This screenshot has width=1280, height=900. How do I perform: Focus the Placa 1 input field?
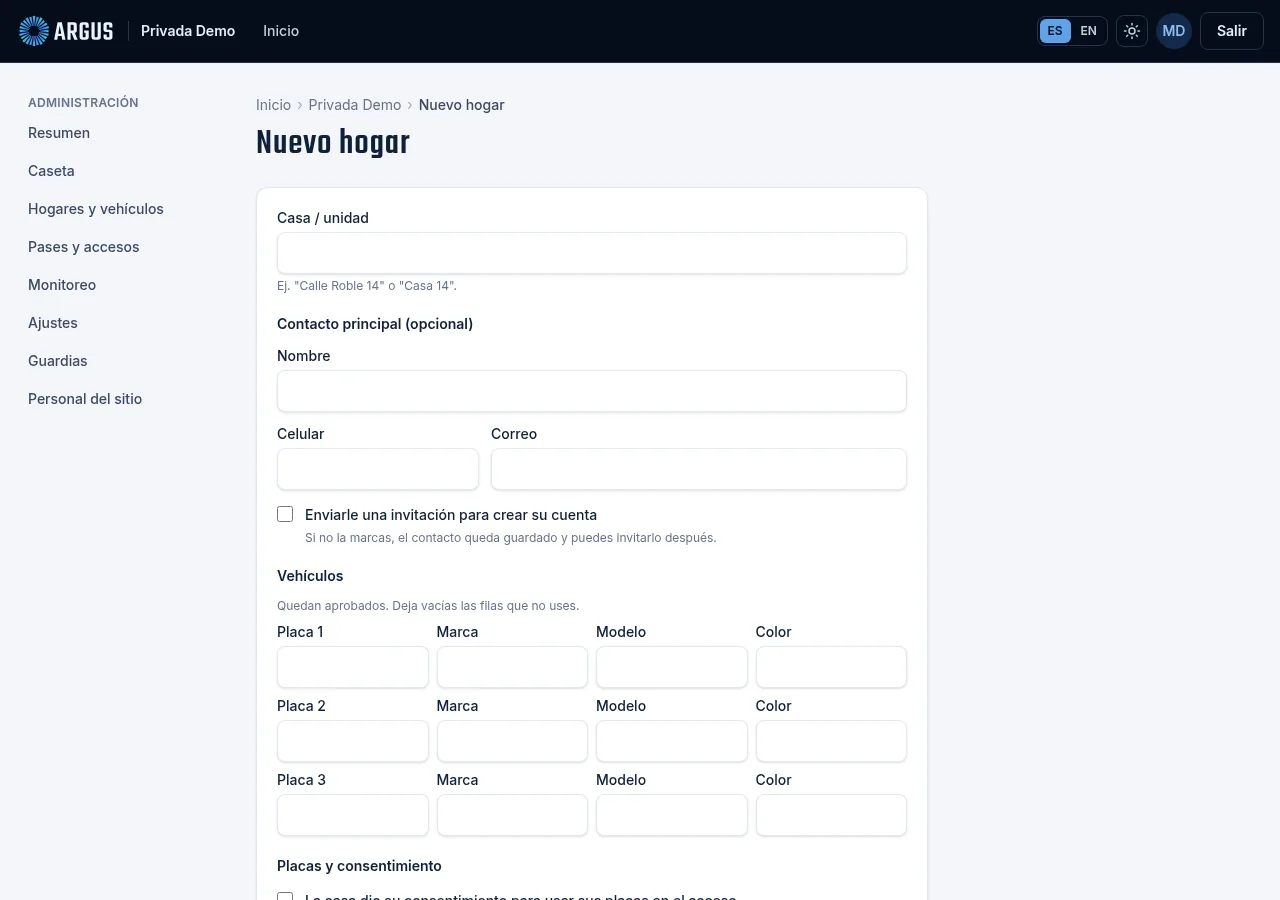tap(353, 667)
